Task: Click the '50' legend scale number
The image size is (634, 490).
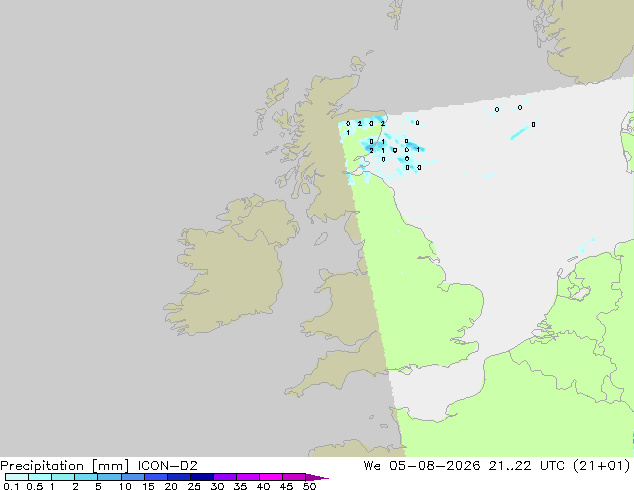Action: pos(310,486)
